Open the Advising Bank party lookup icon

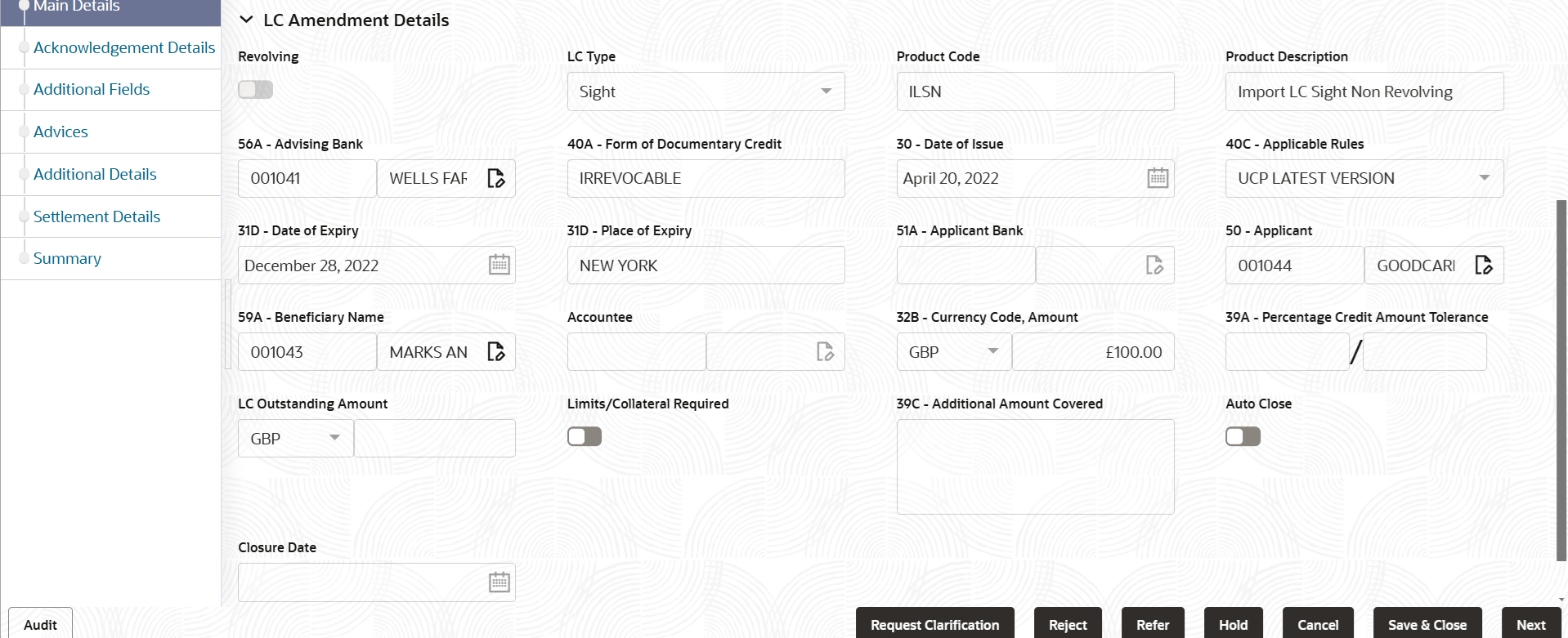(x=496, y=178)
